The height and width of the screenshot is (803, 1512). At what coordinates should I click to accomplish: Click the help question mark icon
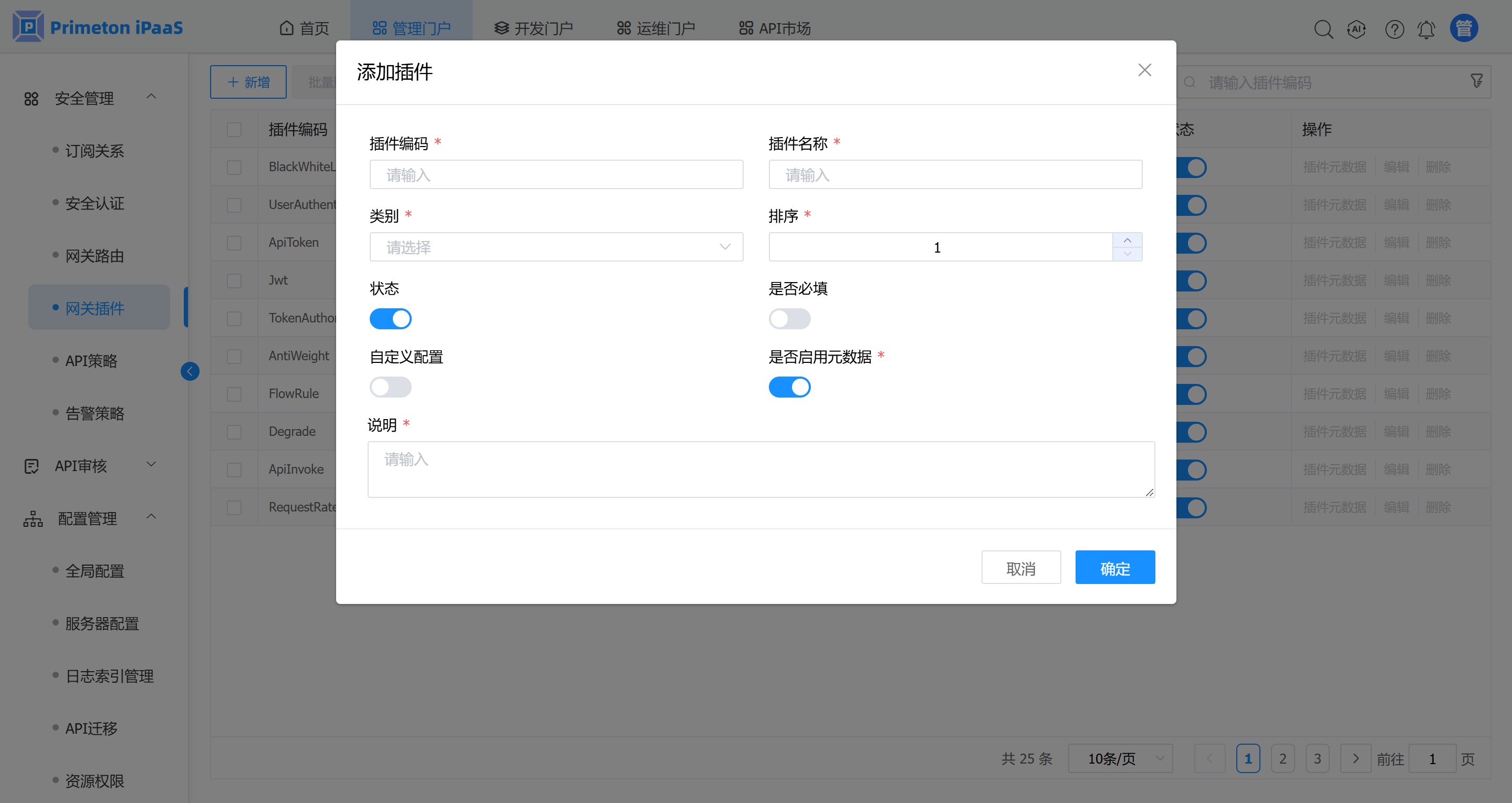tap(1394, 29)
